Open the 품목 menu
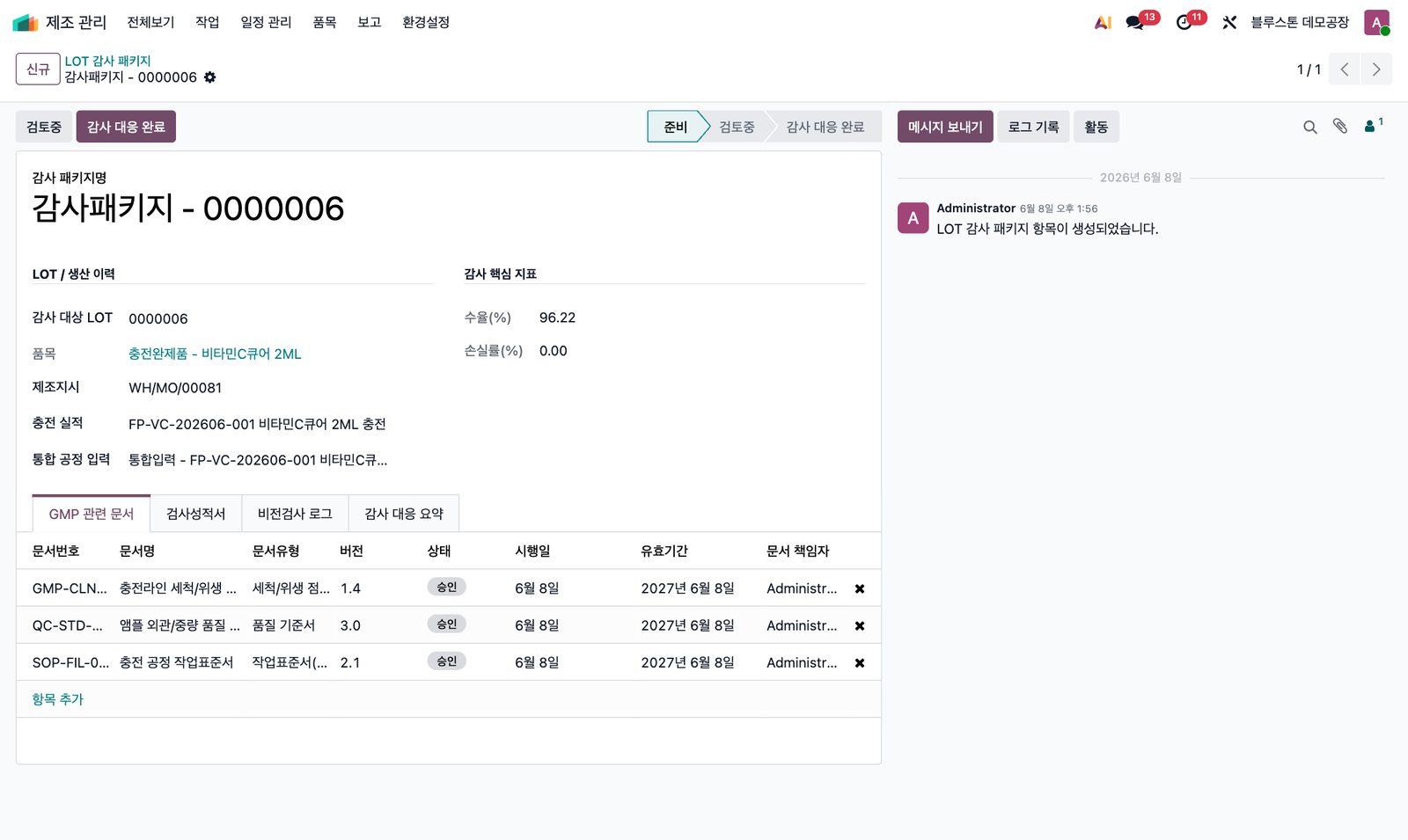This screenshot has height=840, width=1408. 325,22
